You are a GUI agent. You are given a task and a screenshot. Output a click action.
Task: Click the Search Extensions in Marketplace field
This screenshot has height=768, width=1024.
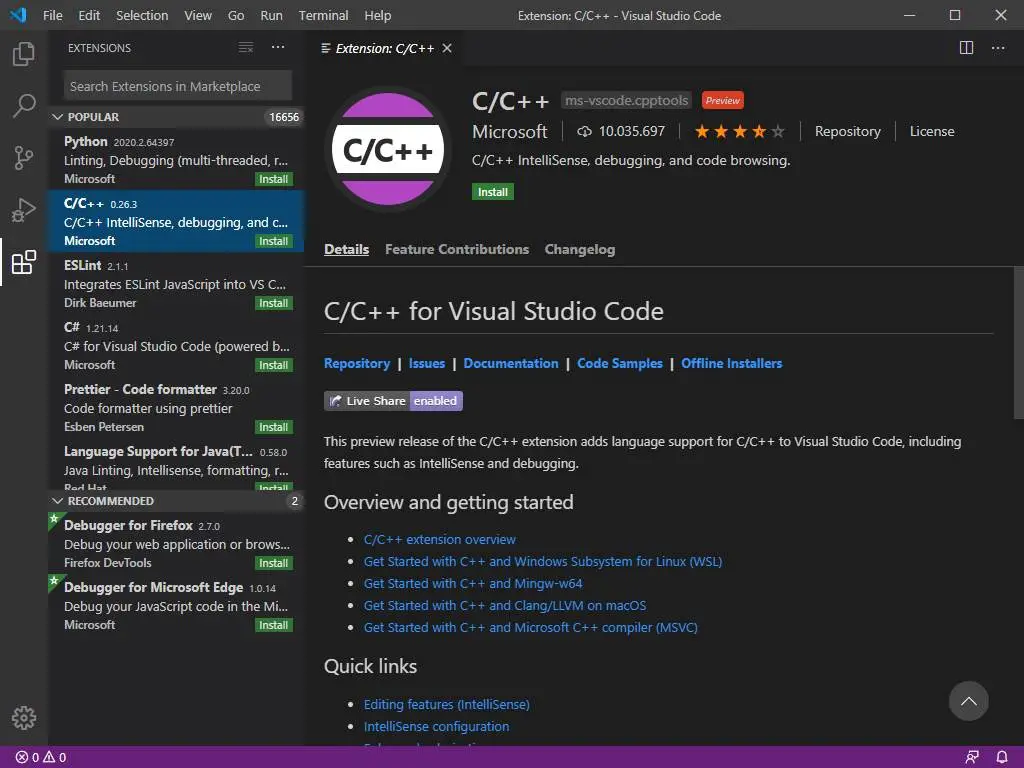point(178,86)
